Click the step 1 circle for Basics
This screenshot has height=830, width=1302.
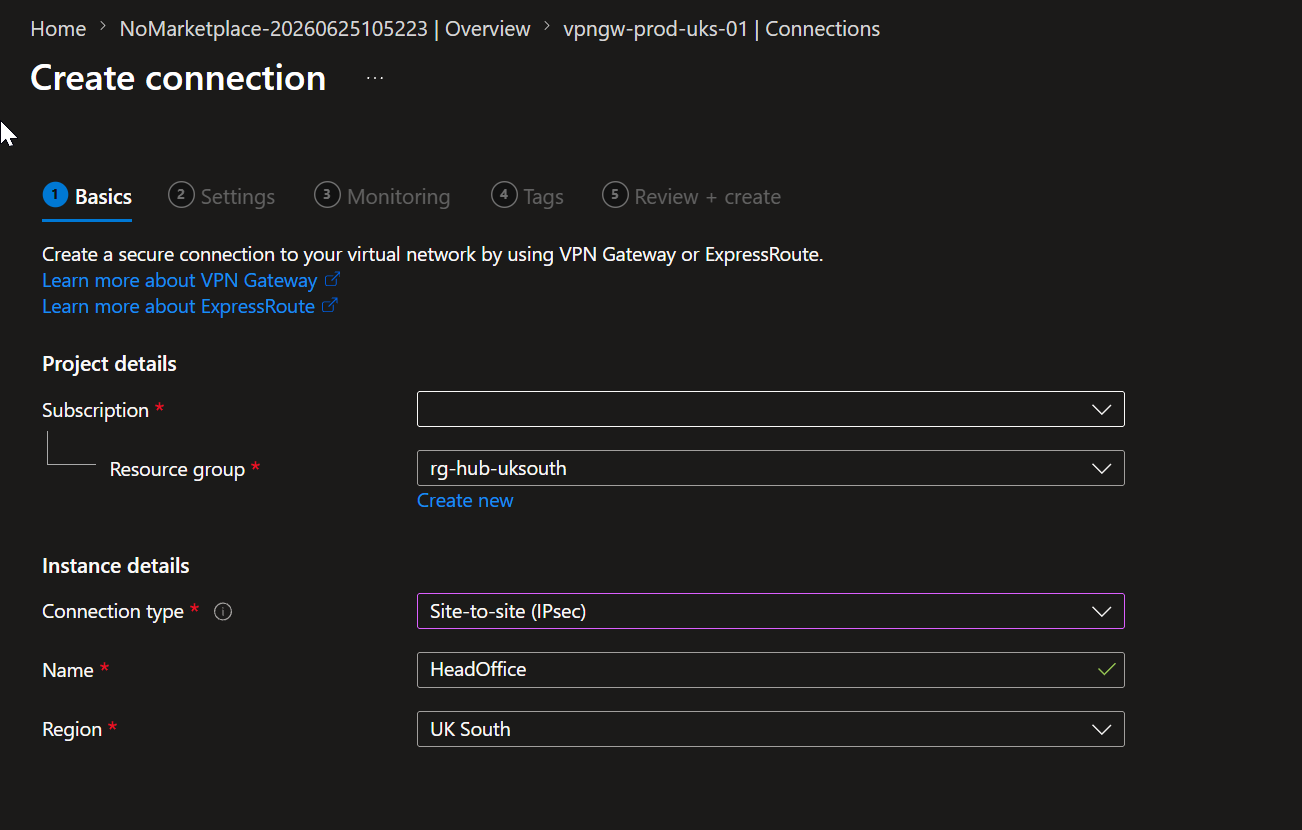point(55,195)
